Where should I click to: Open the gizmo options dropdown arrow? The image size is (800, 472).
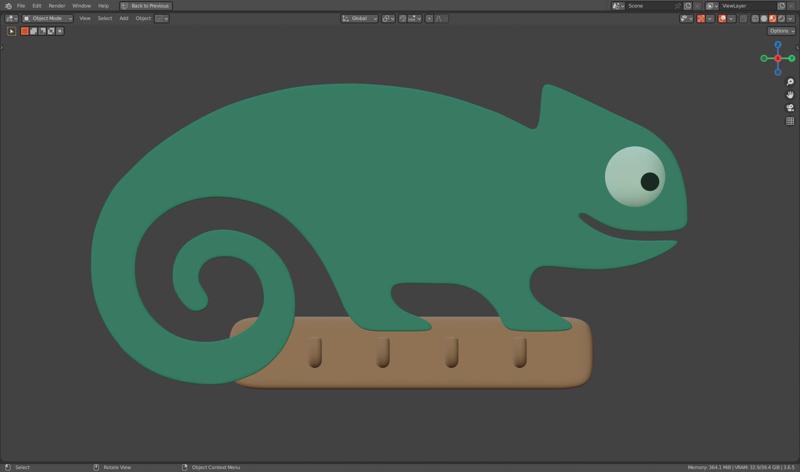pyautogui.click(x=710, y=18)
